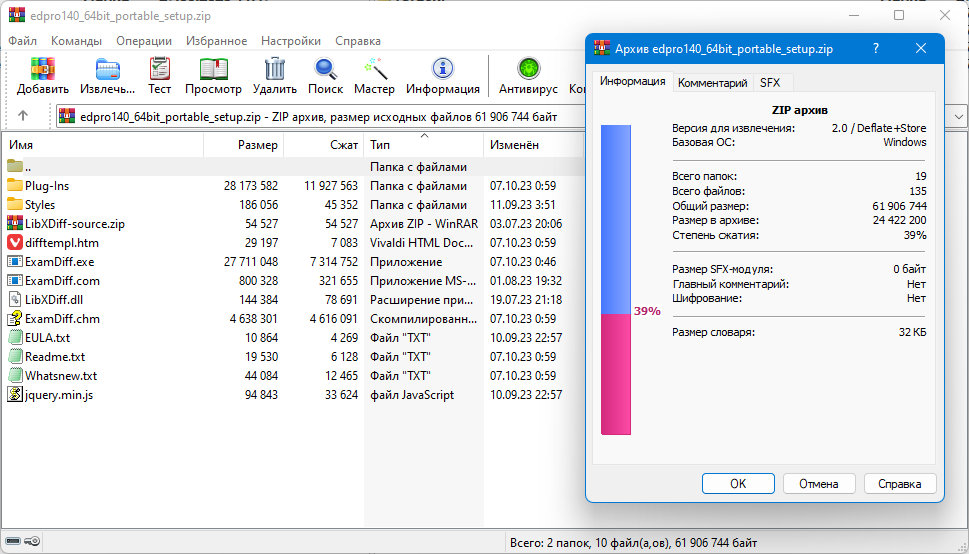Screen dimensions: 969x554
Task: Click Styles folder size 186 056
Action: click(x=258, y=205)
